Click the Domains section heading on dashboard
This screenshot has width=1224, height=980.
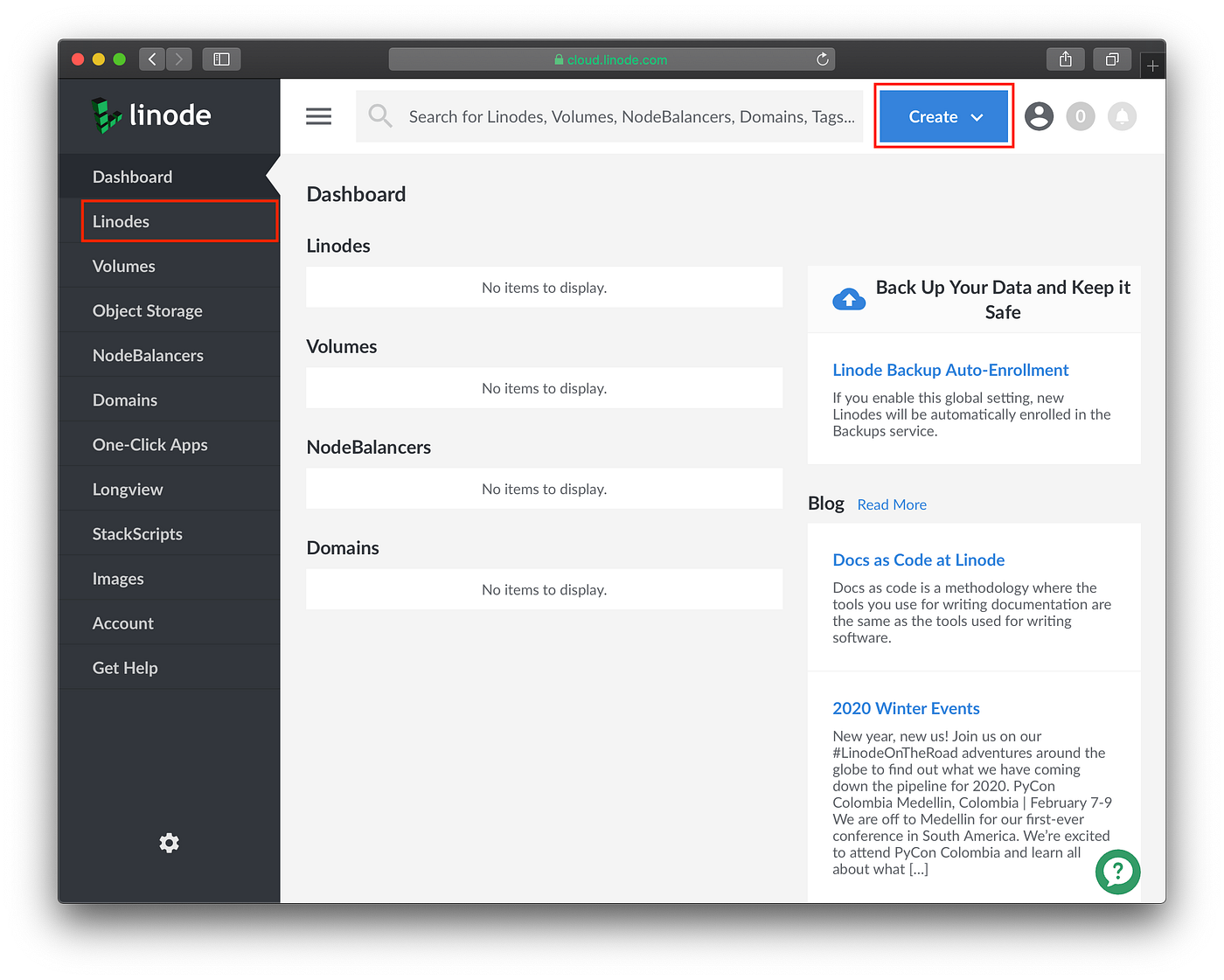[343, 547]
